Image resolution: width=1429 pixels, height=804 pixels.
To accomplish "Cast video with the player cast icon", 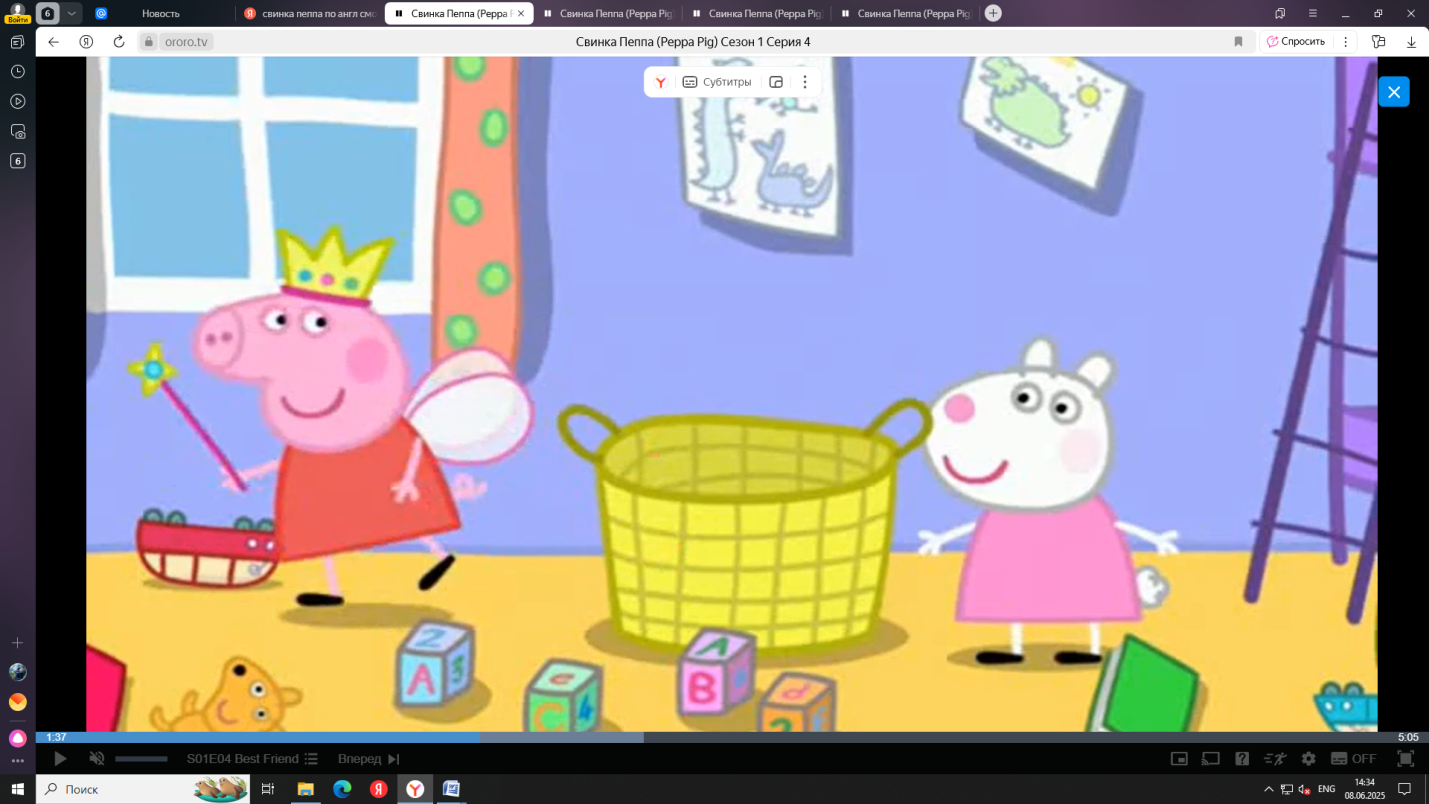I will [x=1210, y=759].
